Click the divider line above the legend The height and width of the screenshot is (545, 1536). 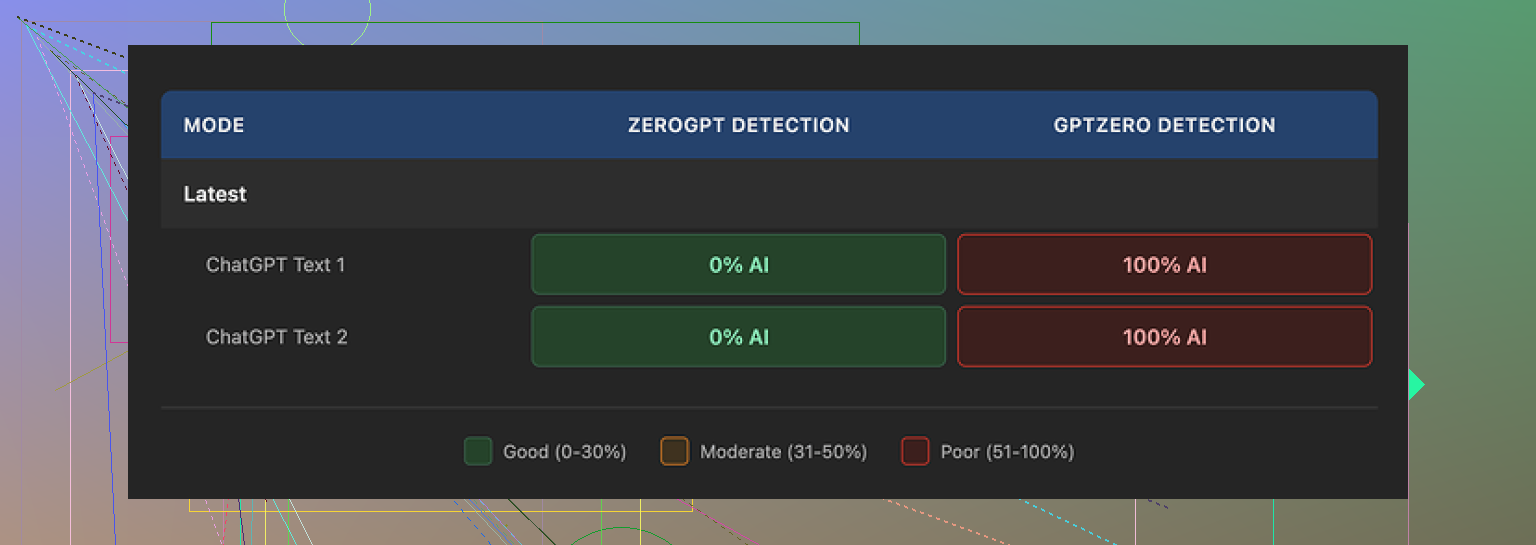(x=769, y=408)
